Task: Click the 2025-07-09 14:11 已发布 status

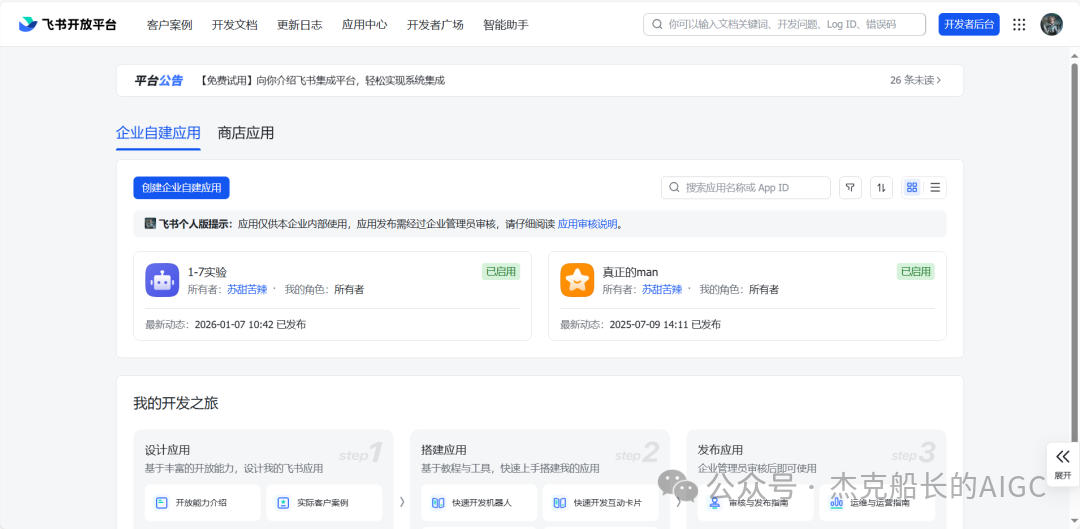Action: 665,324
